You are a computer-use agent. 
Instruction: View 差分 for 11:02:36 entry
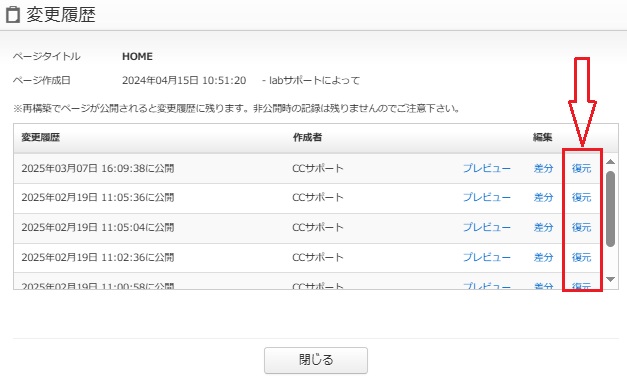pos(543,257)
